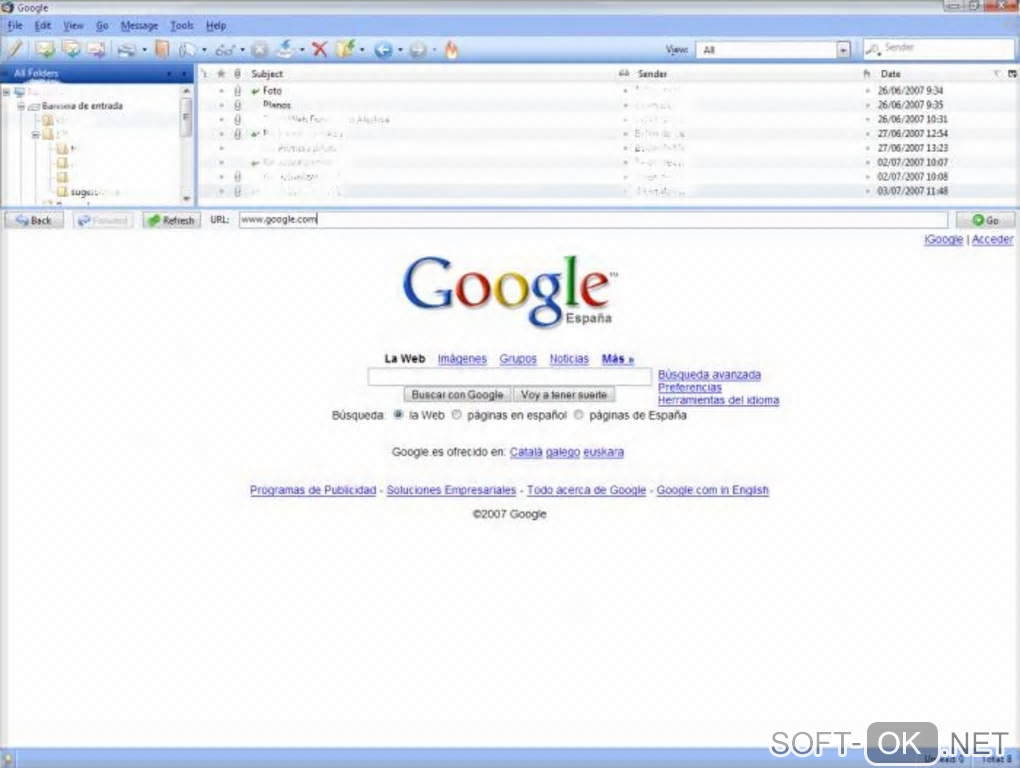Viewport: 1020px width, 768px height.
Task: Click the tag/label message toolbar icon
Action: 188,49
